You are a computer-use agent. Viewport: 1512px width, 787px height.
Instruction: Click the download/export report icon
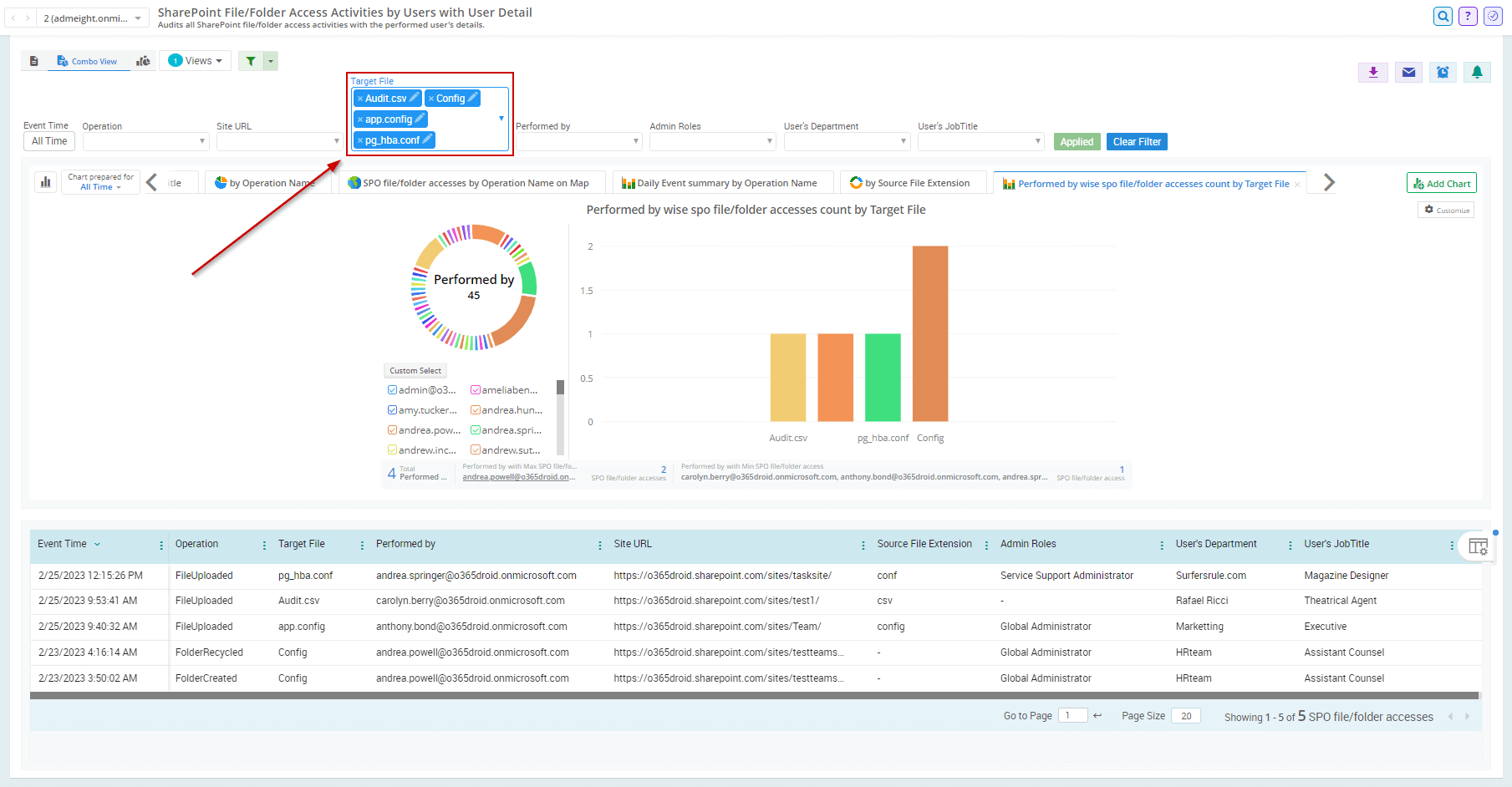(1372, 73)
